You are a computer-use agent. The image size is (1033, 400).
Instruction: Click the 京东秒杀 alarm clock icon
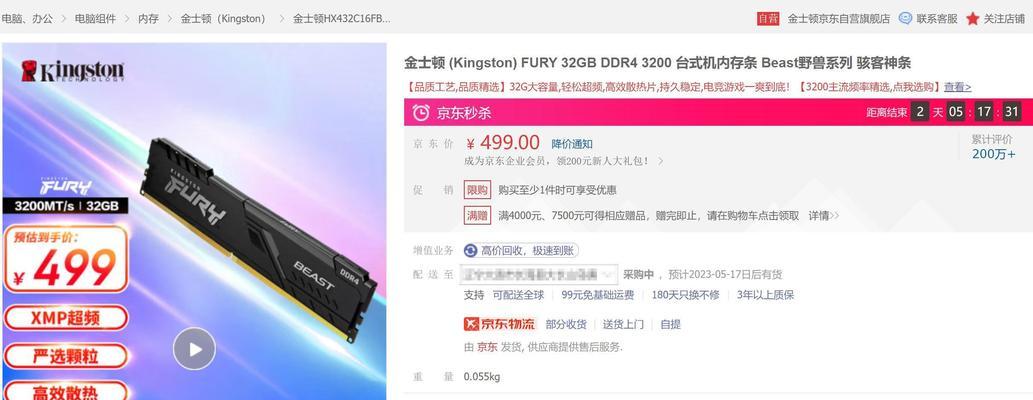[421, 113]
